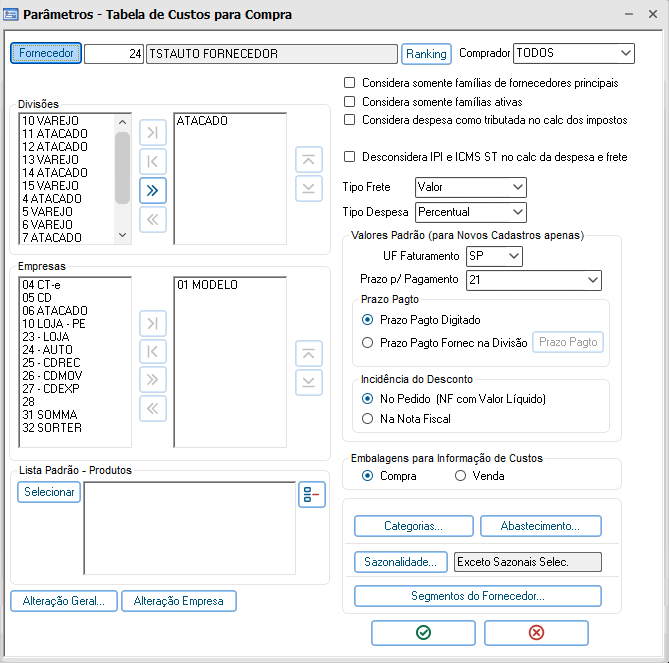This screenshot has width=669, height=663.
Task: Select 12 ATACADO in Divisões list
Action: (55, 147)
